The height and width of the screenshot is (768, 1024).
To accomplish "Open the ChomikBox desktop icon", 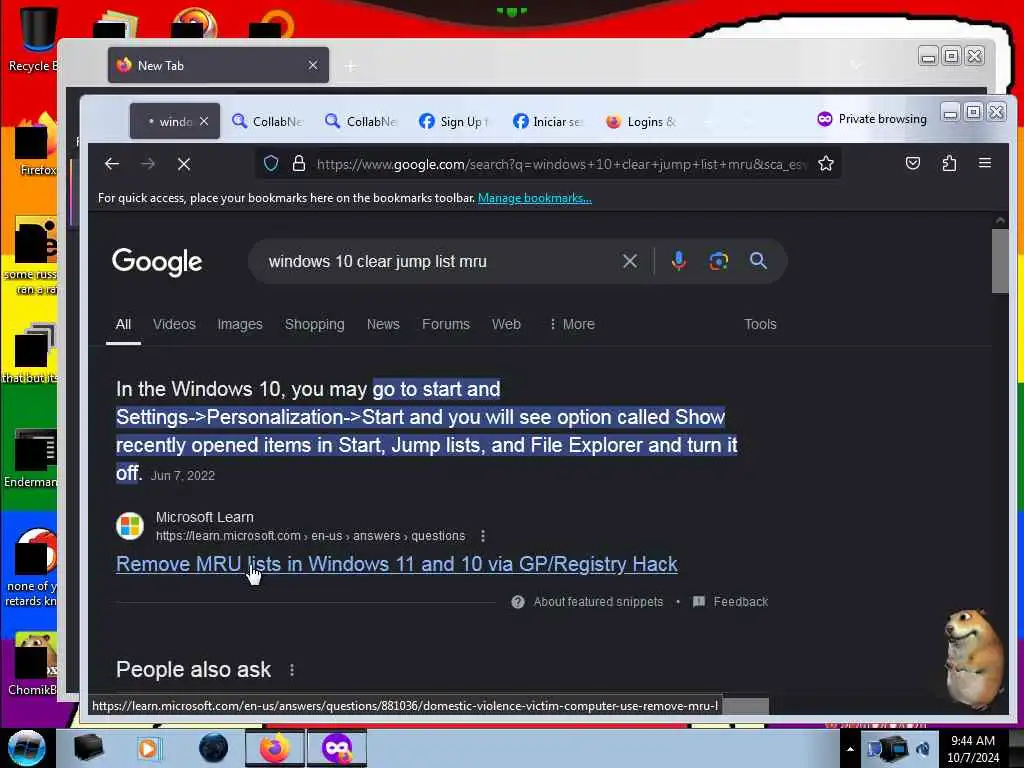I will (33, 664).
